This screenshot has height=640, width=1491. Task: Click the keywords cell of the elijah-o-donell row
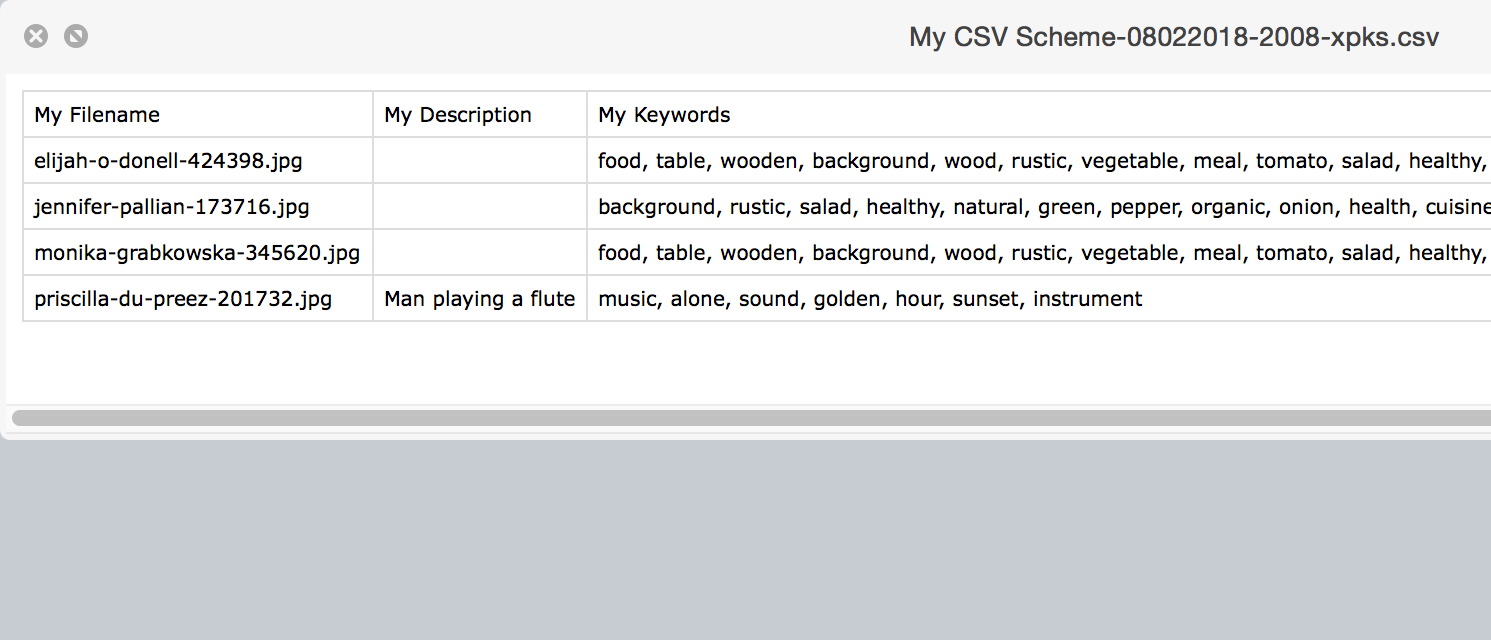1000,160
